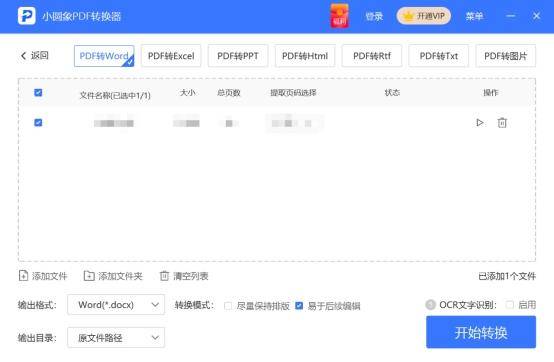Start conversion with the row's play icon

click(479, 123)
